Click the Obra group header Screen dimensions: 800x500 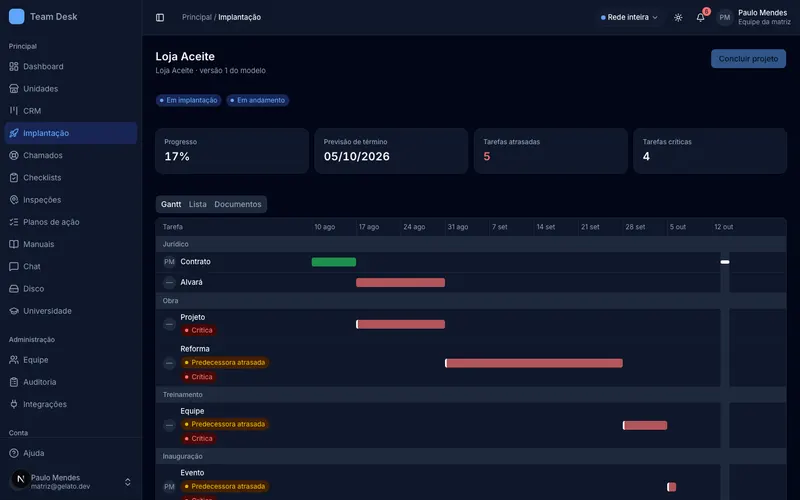point(470,301)
